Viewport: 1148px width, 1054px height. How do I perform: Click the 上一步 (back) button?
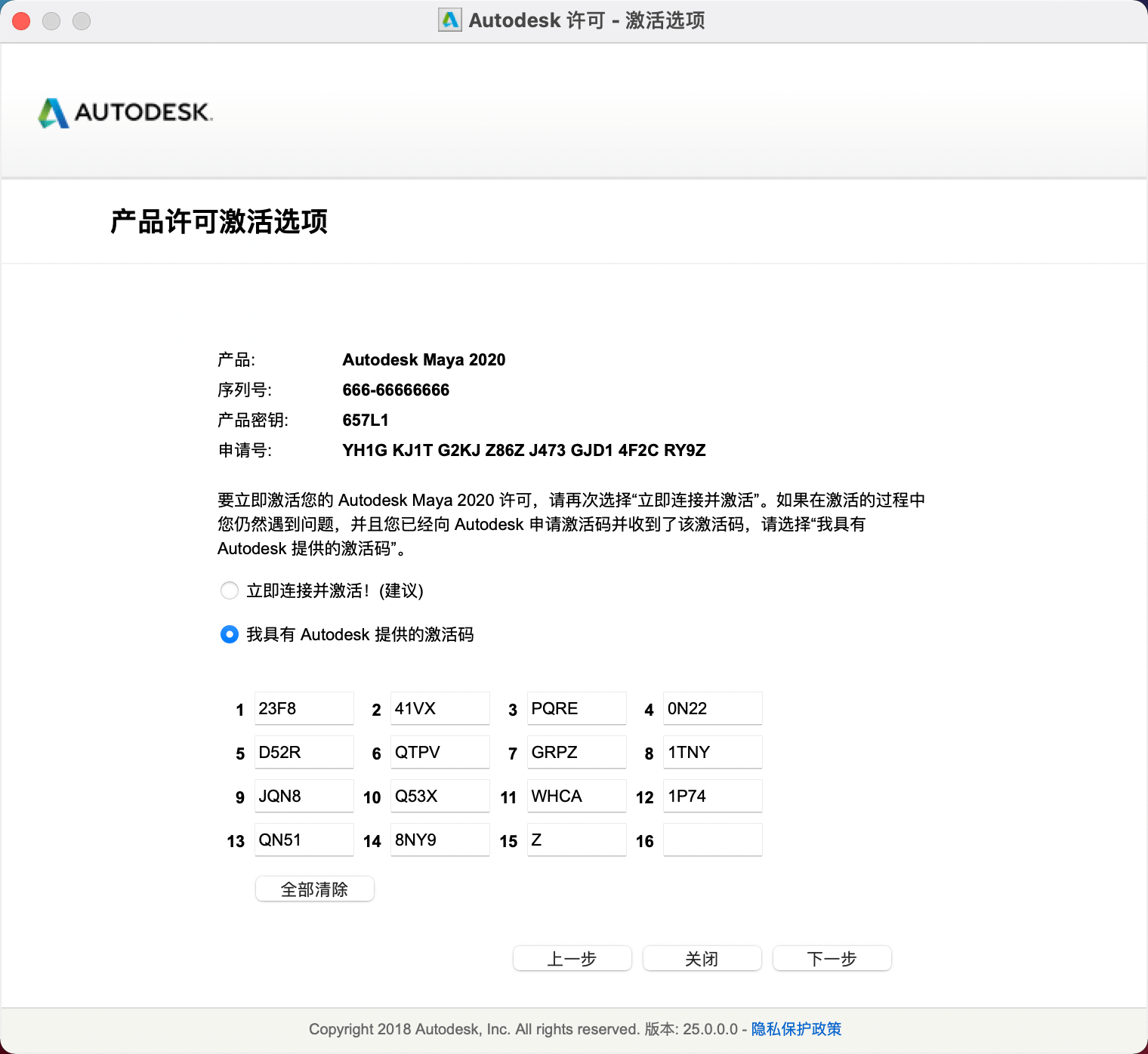click(x=572, y=958)
